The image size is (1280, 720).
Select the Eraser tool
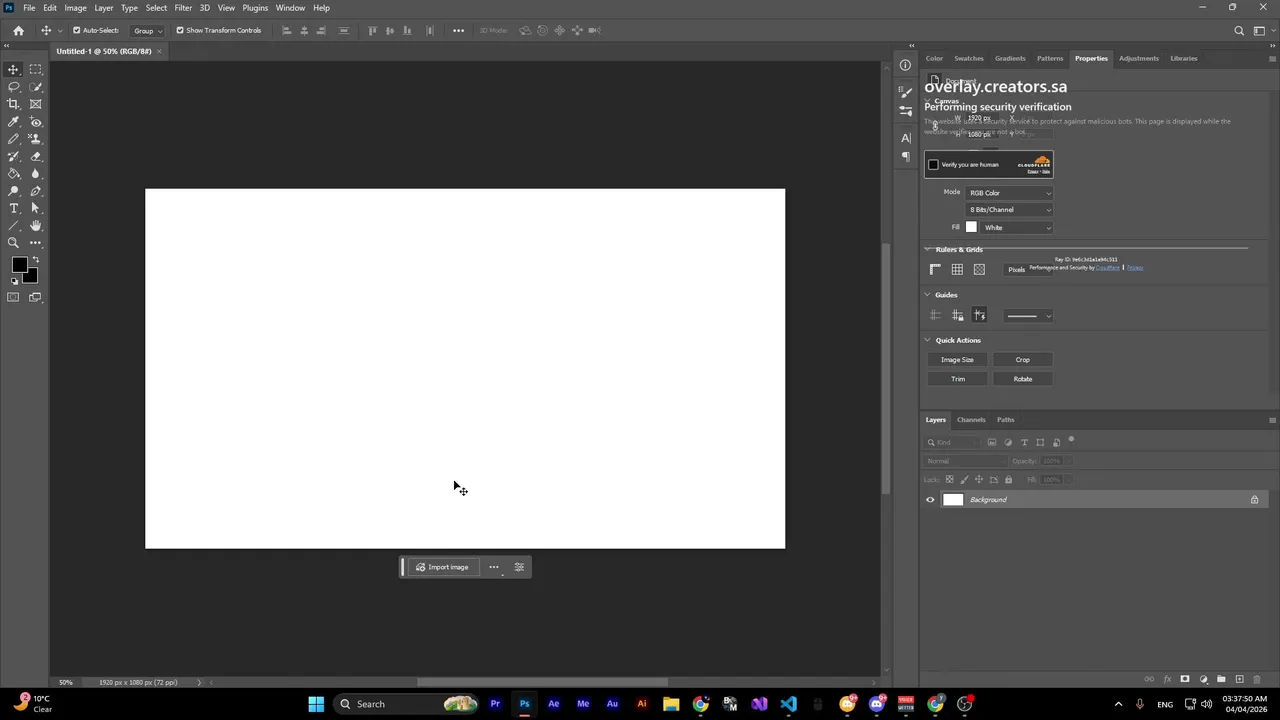[36, 157]
